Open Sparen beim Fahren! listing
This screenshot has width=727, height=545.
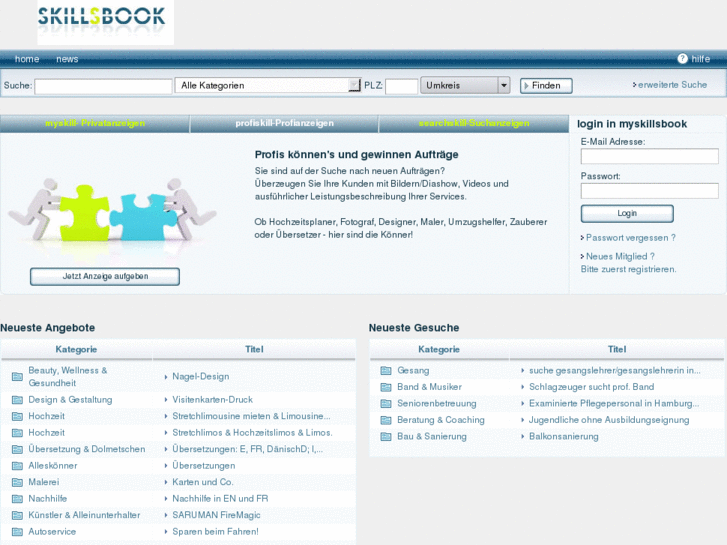[216, 532]
